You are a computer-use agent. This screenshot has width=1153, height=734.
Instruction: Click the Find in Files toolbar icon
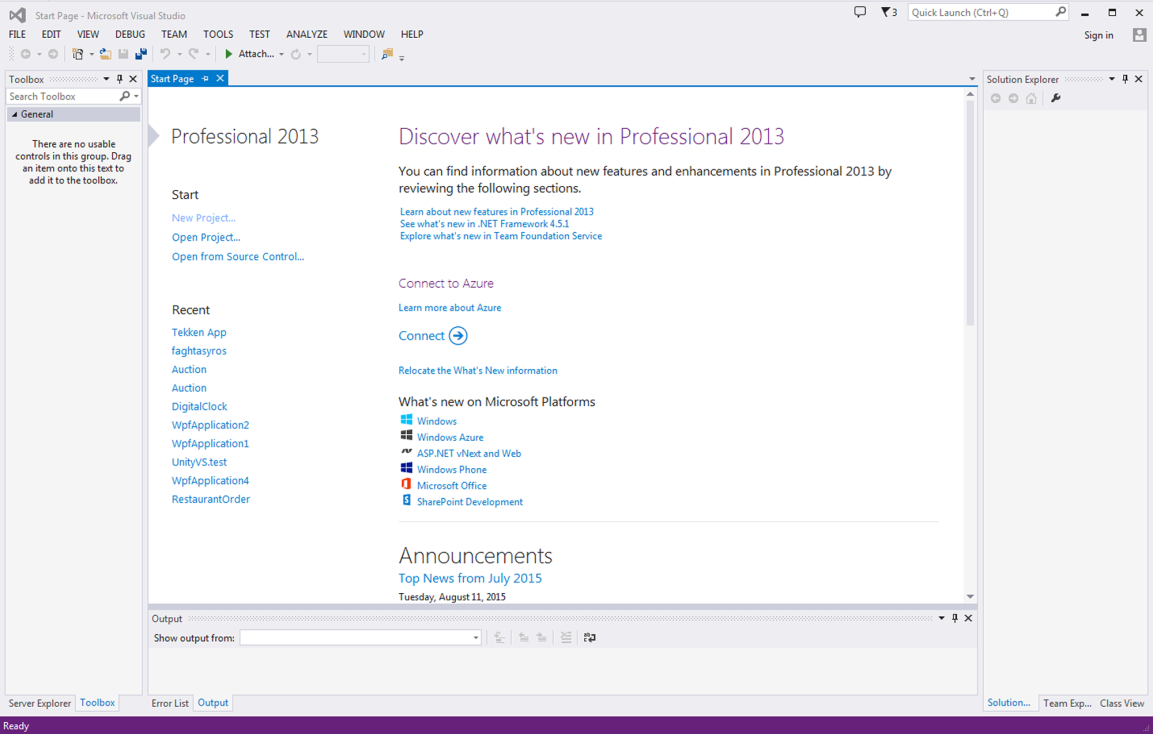[x=387, y=54]
